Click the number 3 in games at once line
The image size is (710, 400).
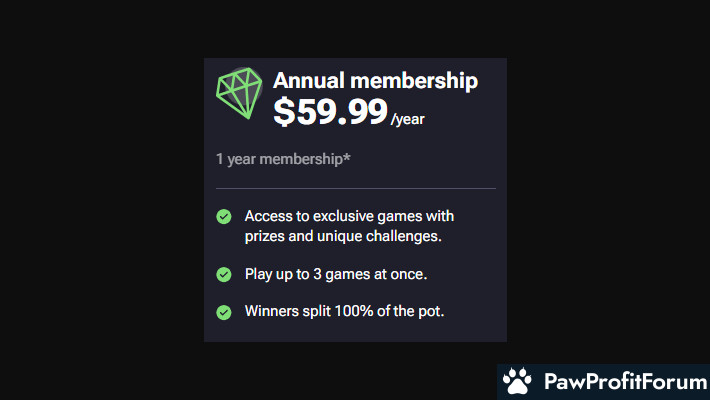(x=317, y=274)
